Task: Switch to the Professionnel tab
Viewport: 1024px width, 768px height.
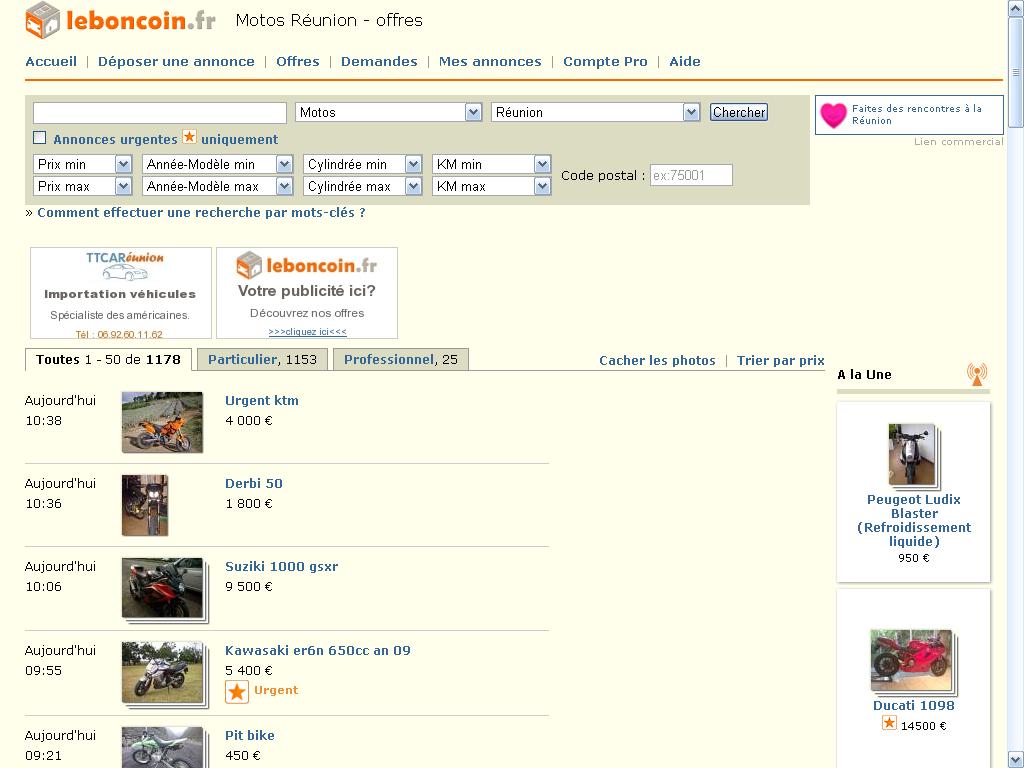Action: 400,360
